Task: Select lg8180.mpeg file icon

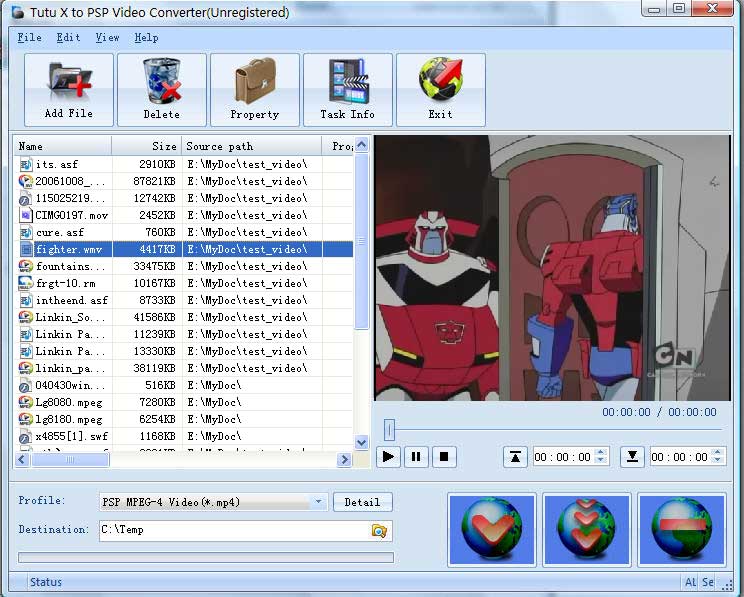Action: click(26, 420)
